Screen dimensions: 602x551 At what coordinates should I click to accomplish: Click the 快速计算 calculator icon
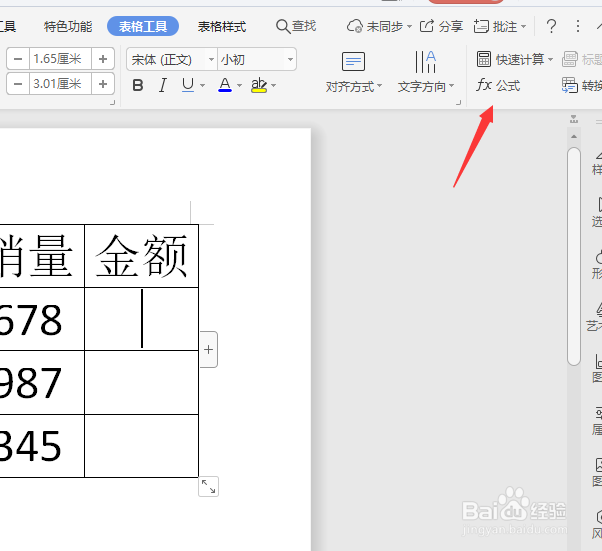click(x=483, y=59)
